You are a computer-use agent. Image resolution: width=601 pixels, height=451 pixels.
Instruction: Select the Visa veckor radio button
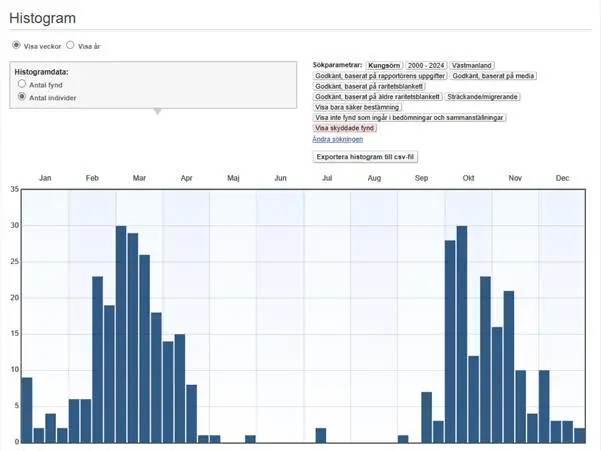coord(16,45)
